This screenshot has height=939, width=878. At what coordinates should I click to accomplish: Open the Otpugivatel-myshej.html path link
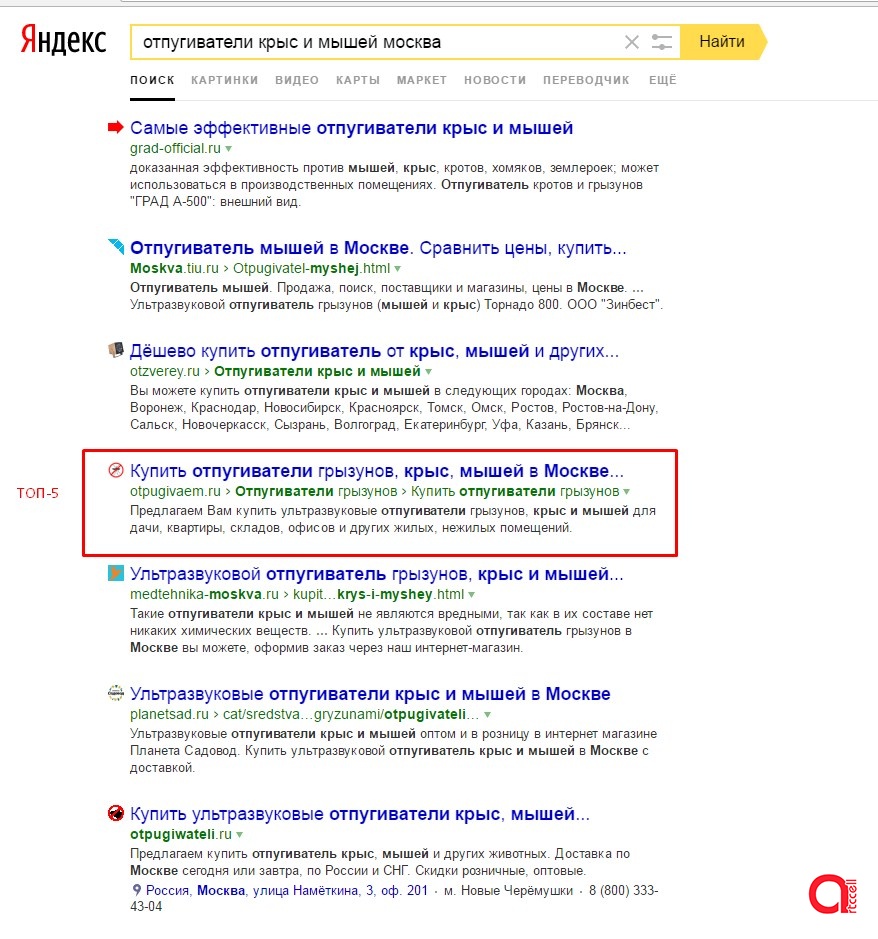[x=311, y=268]
